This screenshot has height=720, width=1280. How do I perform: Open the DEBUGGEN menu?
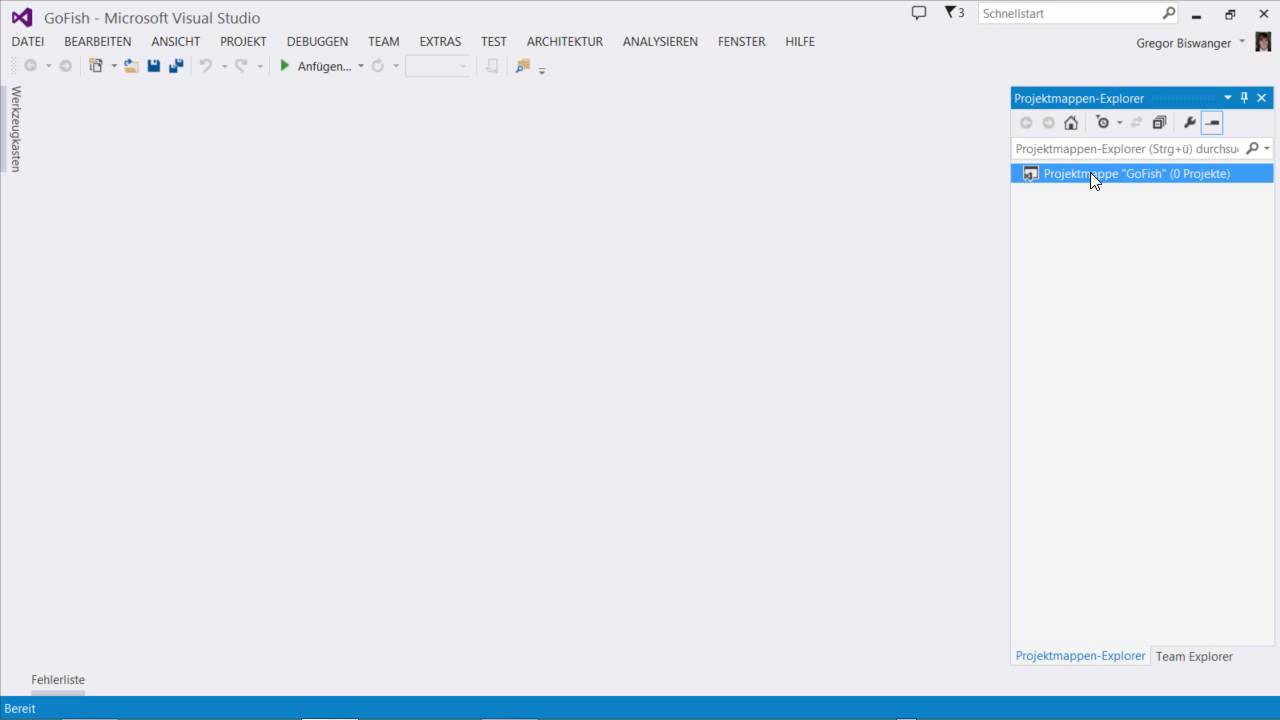point(317,41)
